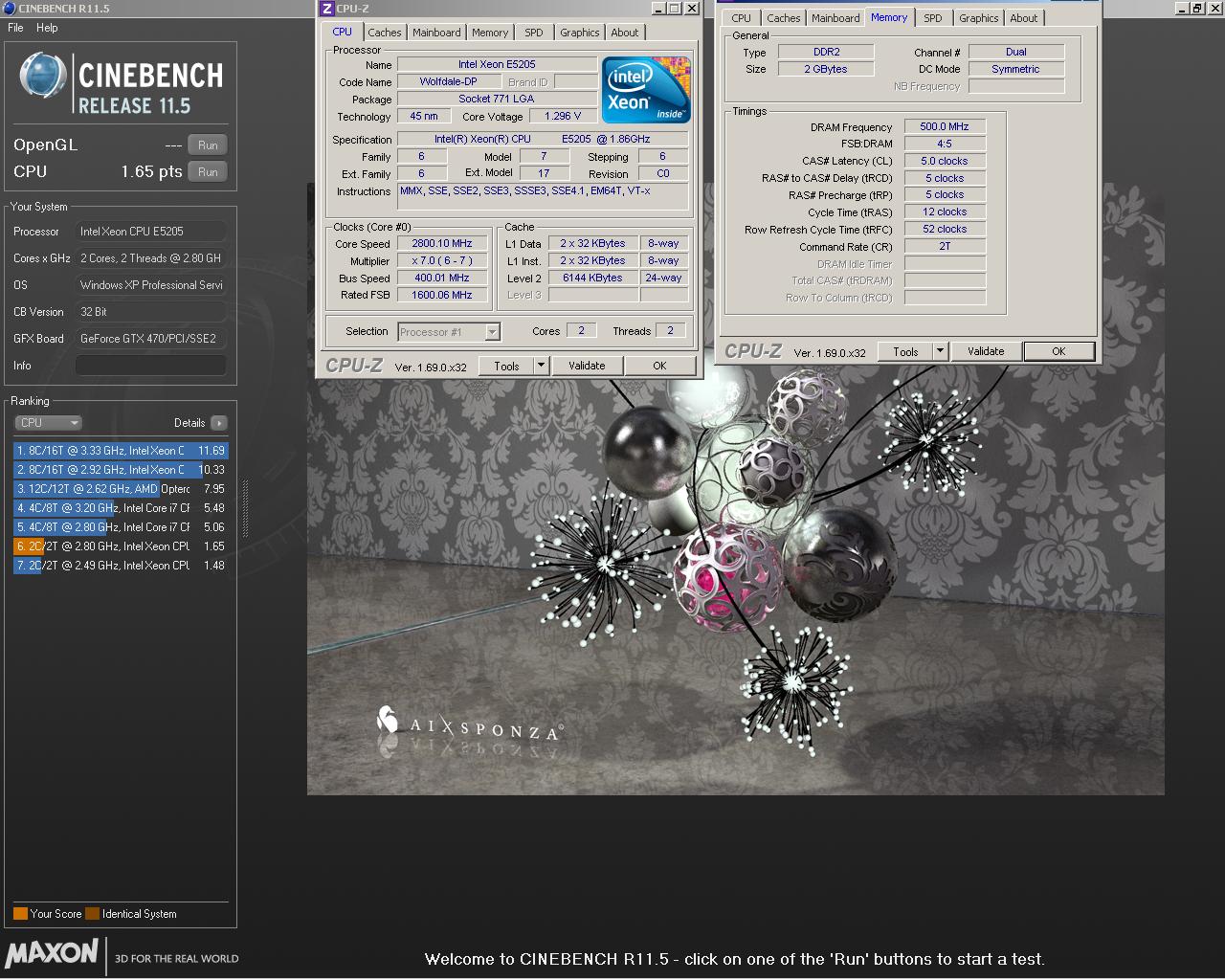
Task: Select ranking entry 8C/16T @ 3.33 GHz
Action: (x=122, y=451)
